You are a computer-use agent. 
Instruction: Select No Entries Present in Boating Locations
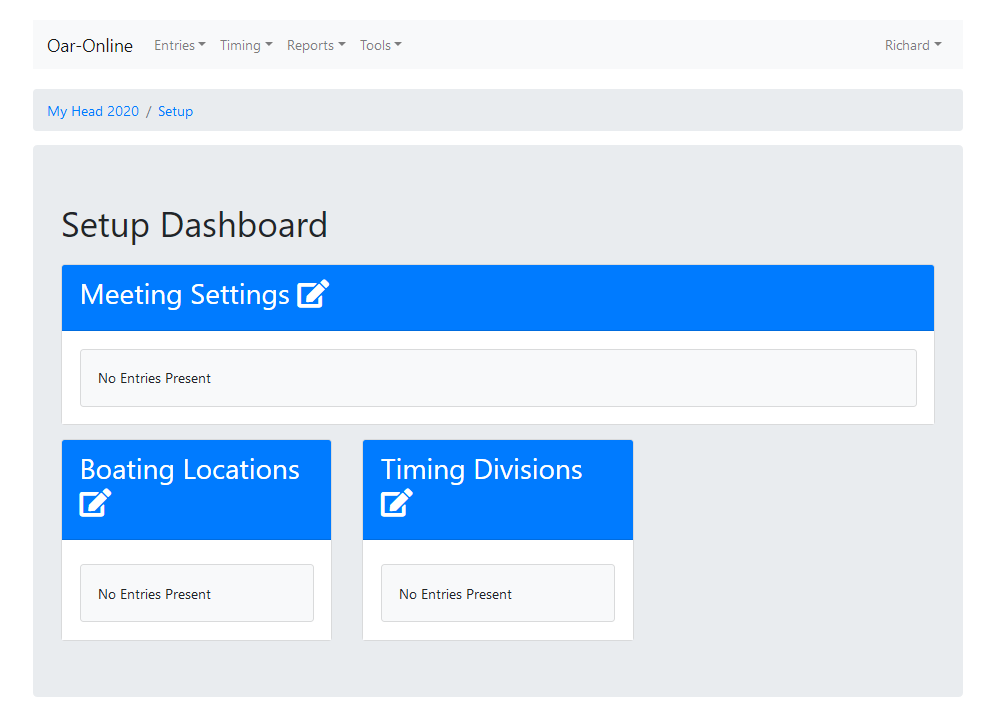click(155, 594)
